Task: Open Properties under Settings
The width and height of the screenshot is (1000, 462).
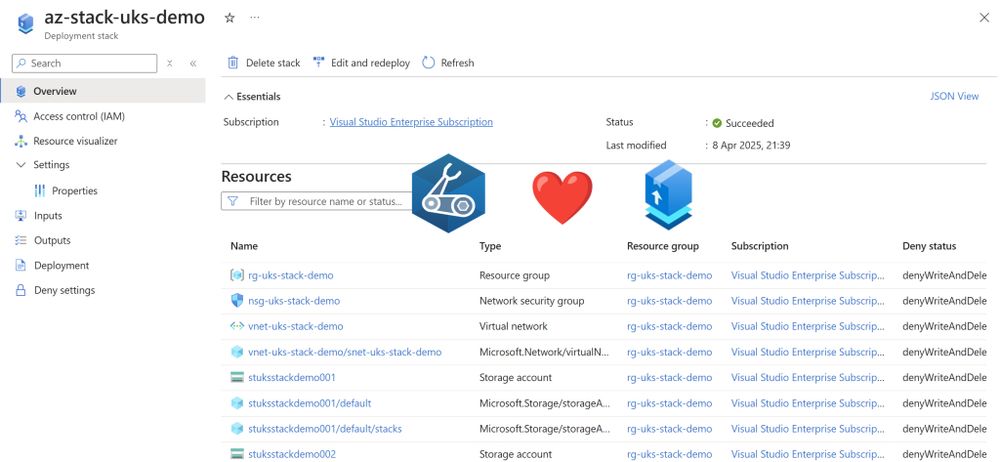Action: pyautogui.click(x=75, y=191)
